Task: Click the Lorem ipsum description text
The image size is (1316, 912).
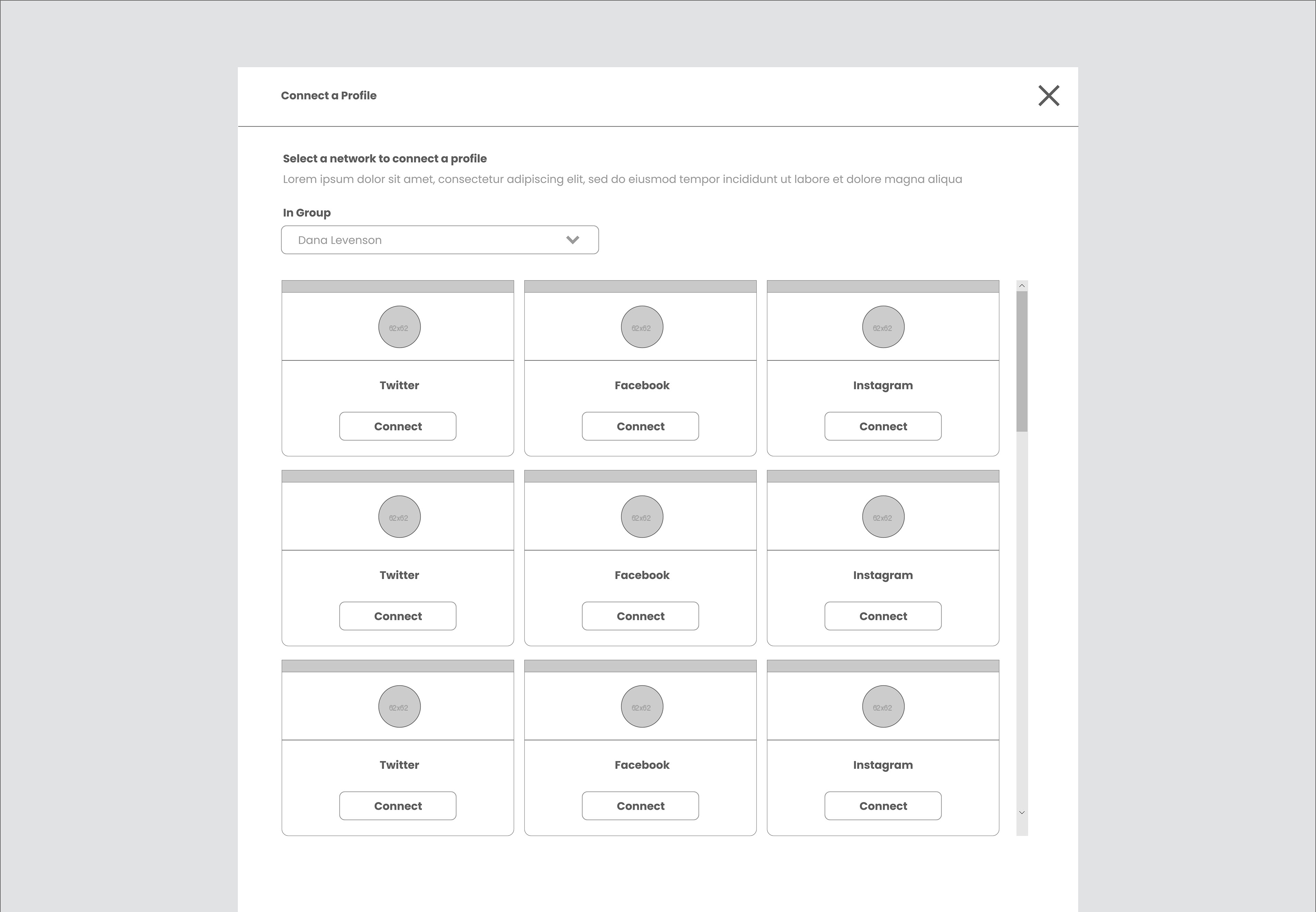Action: pos(622,180)
